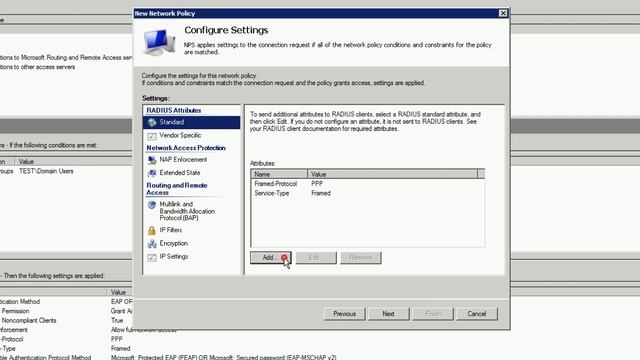Click the IP Filters padlock icon

click(152, 231)
